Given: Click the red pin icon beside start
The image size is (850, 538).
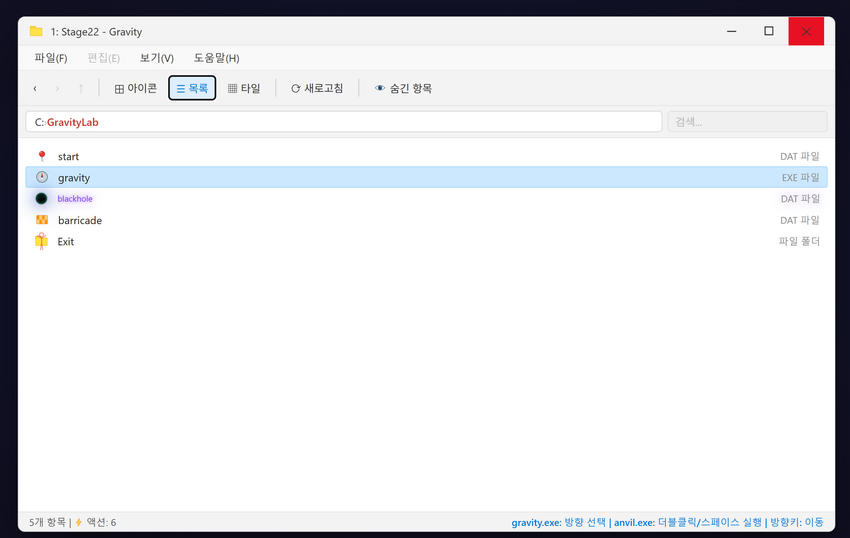Looking at the screenshot, I should (x=42, y=156).
